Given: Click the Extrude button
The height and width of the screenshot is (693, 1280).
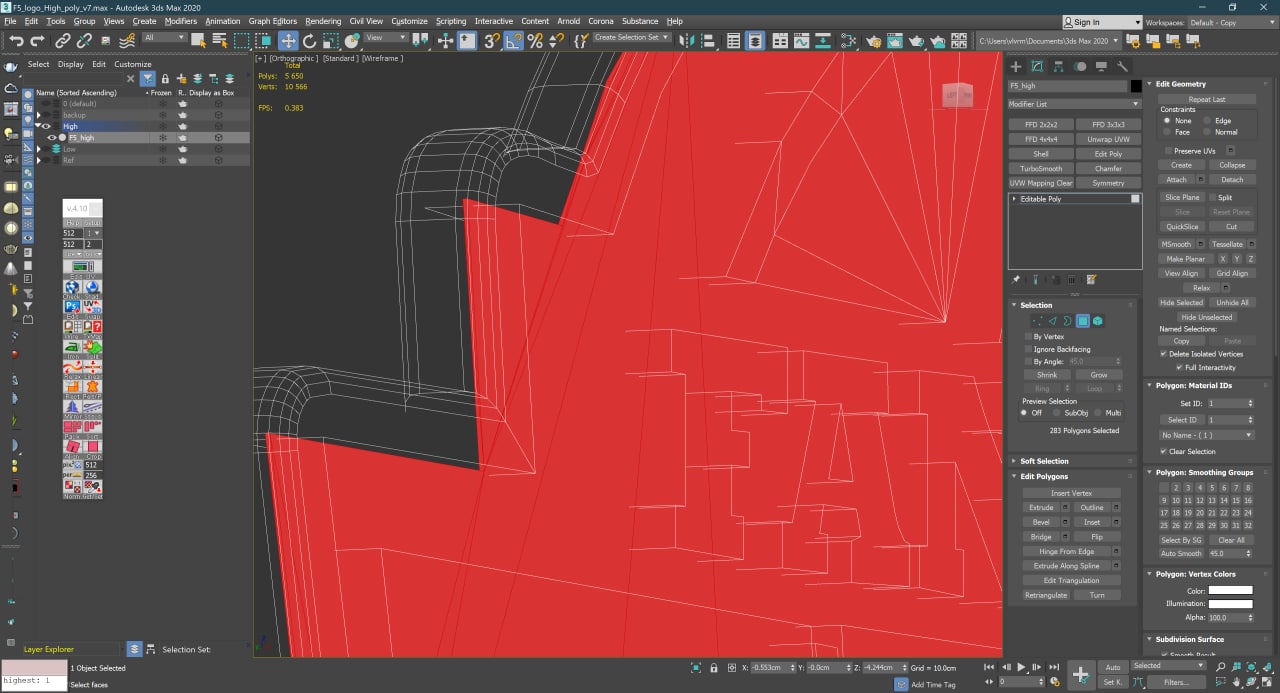Looking at the screenshot, I should click(1041, 507).
